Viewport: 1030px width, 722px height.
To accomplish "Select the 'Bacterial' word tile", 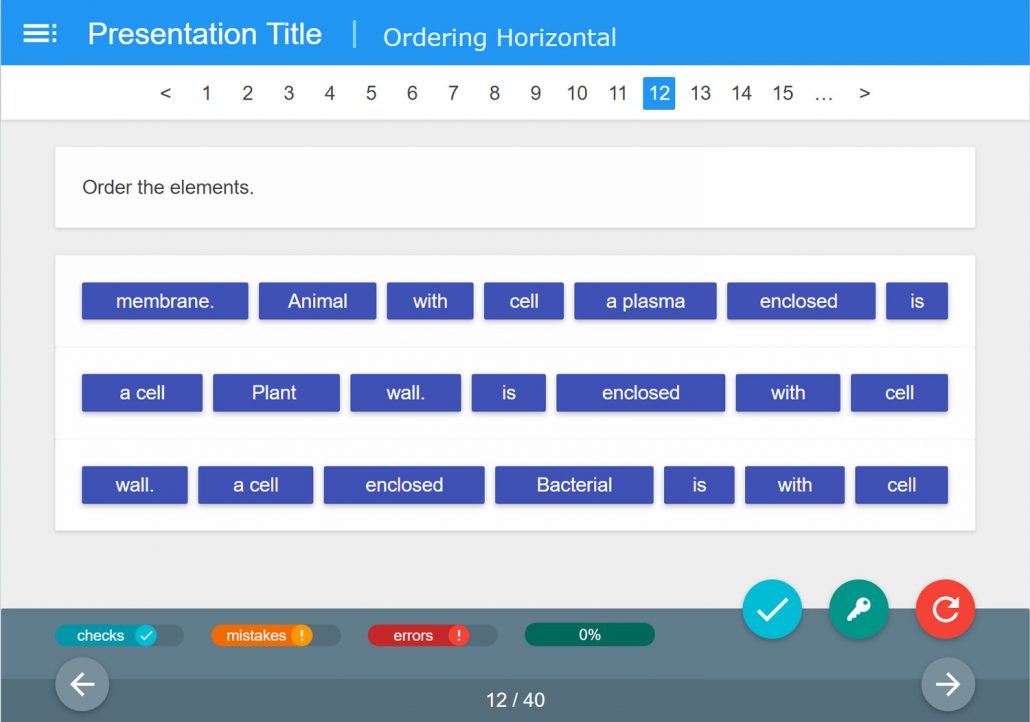I will (573, 485).
